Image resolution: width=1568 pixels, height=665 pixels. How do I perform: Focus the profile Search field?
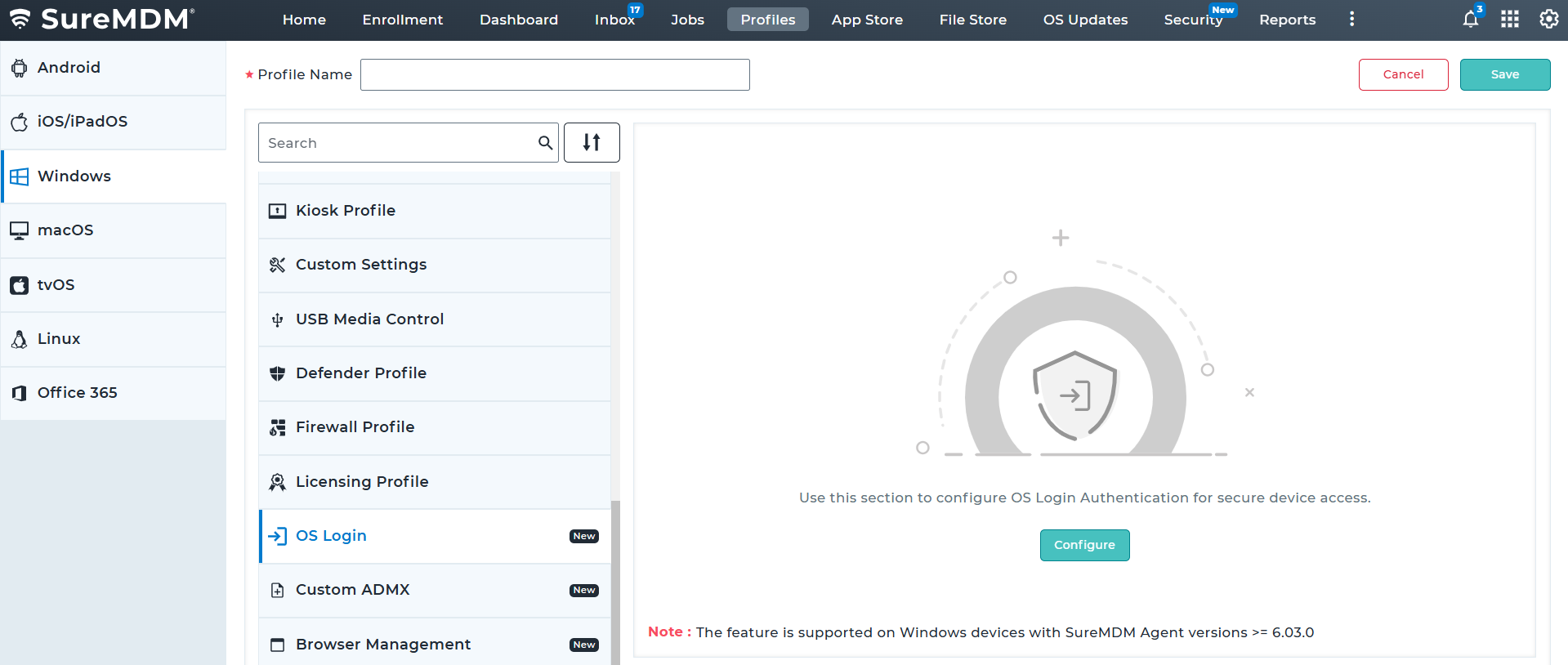click(x=400, y=143)
